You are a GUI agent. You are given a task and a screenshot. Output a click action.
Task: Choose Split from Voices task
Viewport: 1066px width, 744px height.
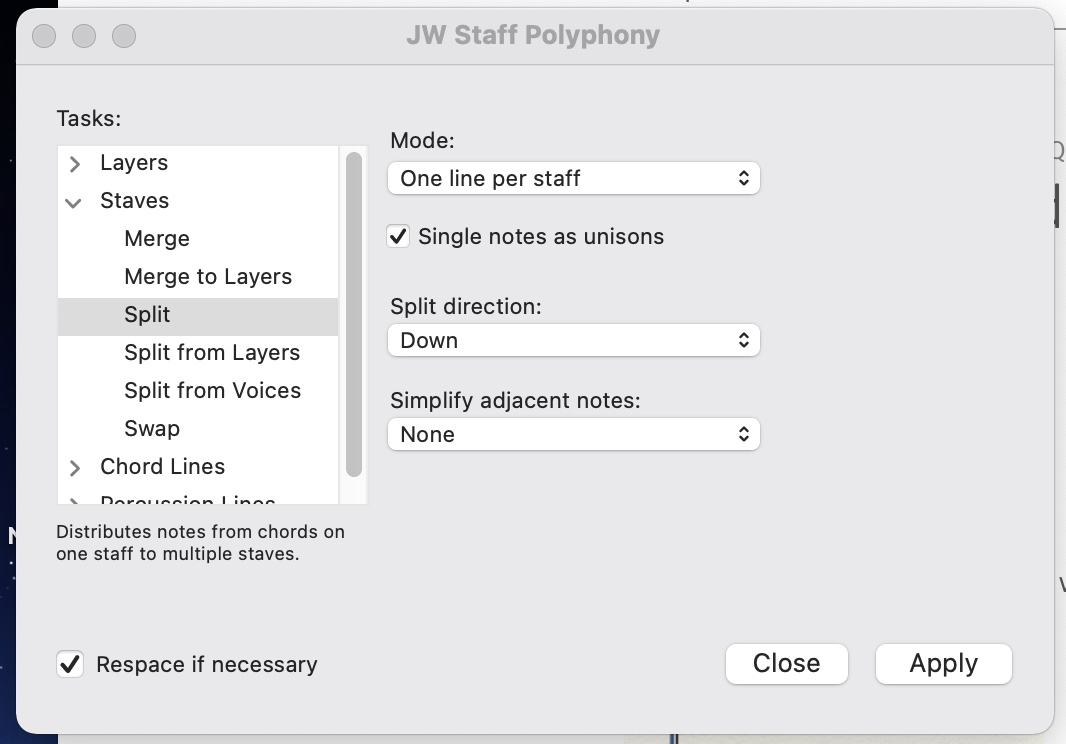point(212,391)
